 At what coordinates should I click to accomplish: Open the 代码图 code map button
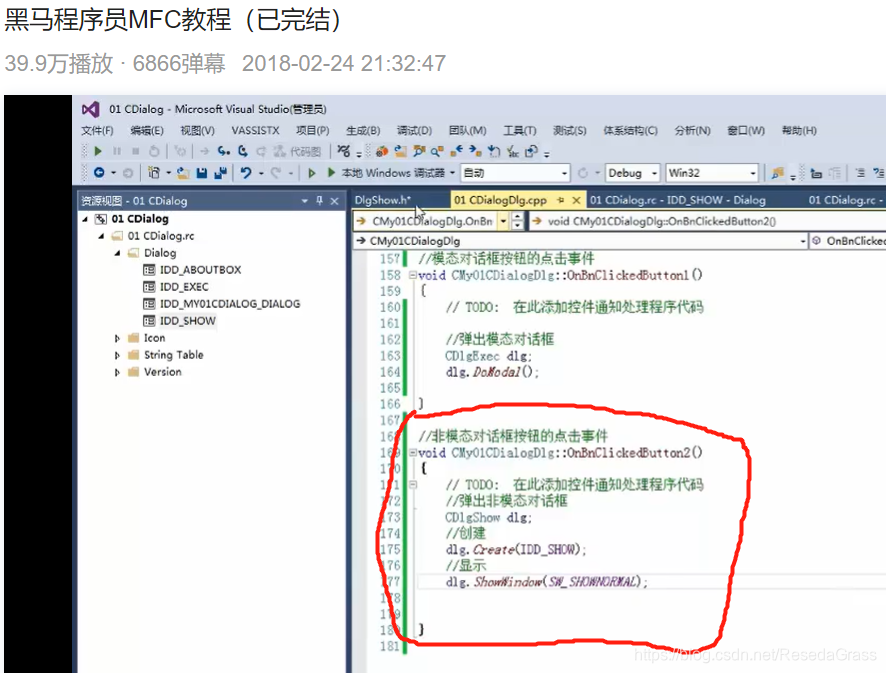click(298, 151)
